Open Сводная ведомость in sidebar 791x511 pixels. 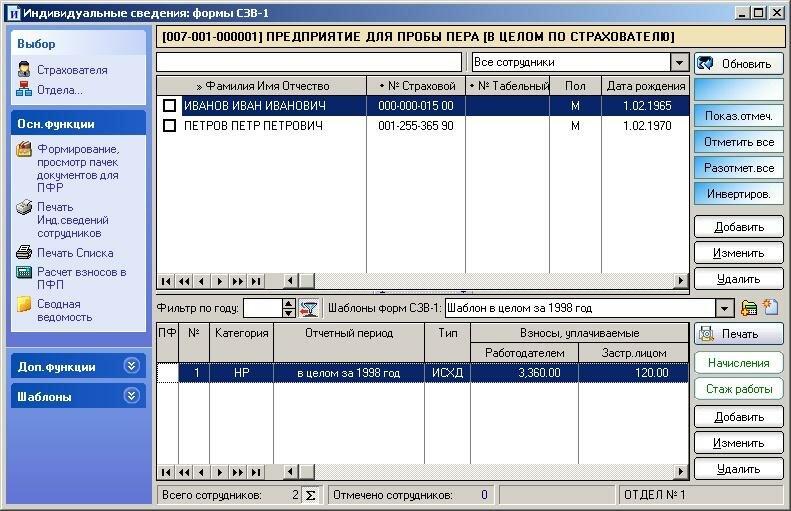54,310
